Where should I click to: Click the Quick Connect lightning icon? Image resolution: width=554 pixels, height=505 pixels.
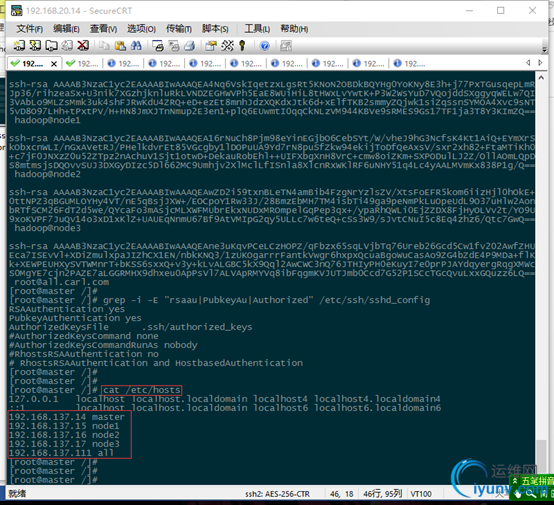point(35,45)
